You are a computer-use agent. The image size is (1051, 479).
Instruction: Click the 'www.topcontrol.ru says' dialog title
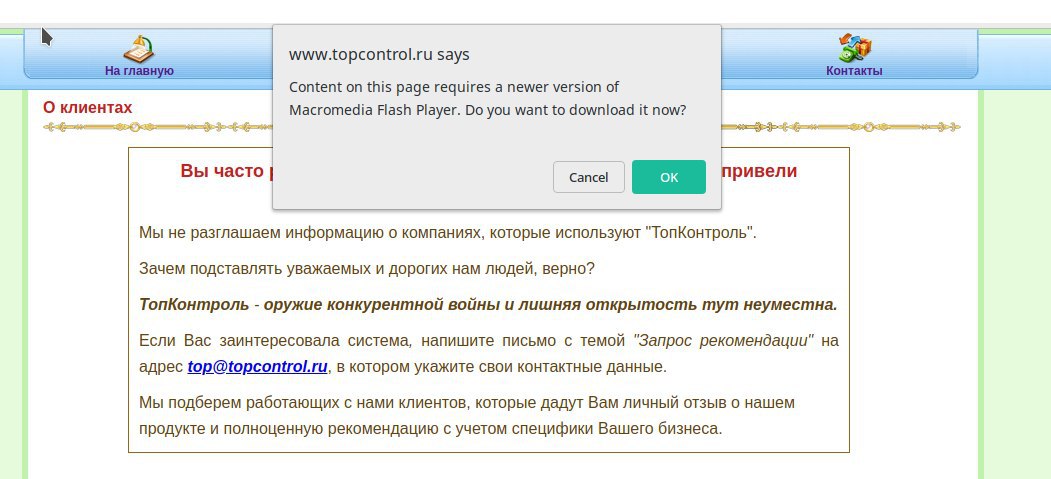pyautogui.click(x=379, y=54)
